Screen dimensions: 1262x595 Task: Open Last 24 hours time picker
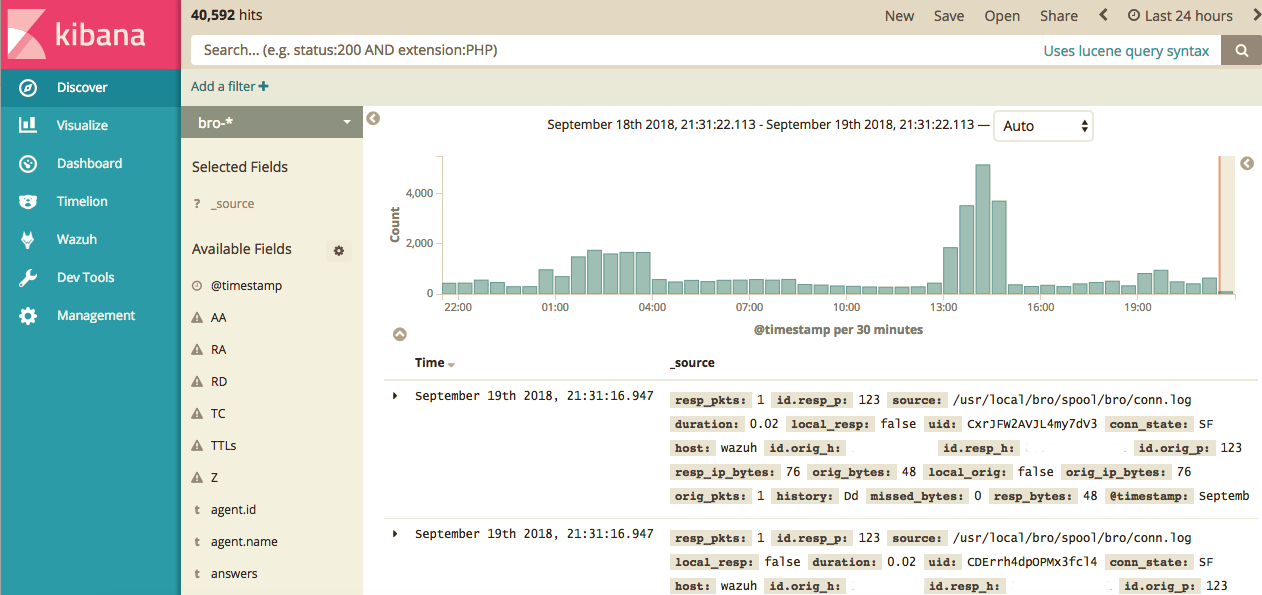(x=1180, y=16)
